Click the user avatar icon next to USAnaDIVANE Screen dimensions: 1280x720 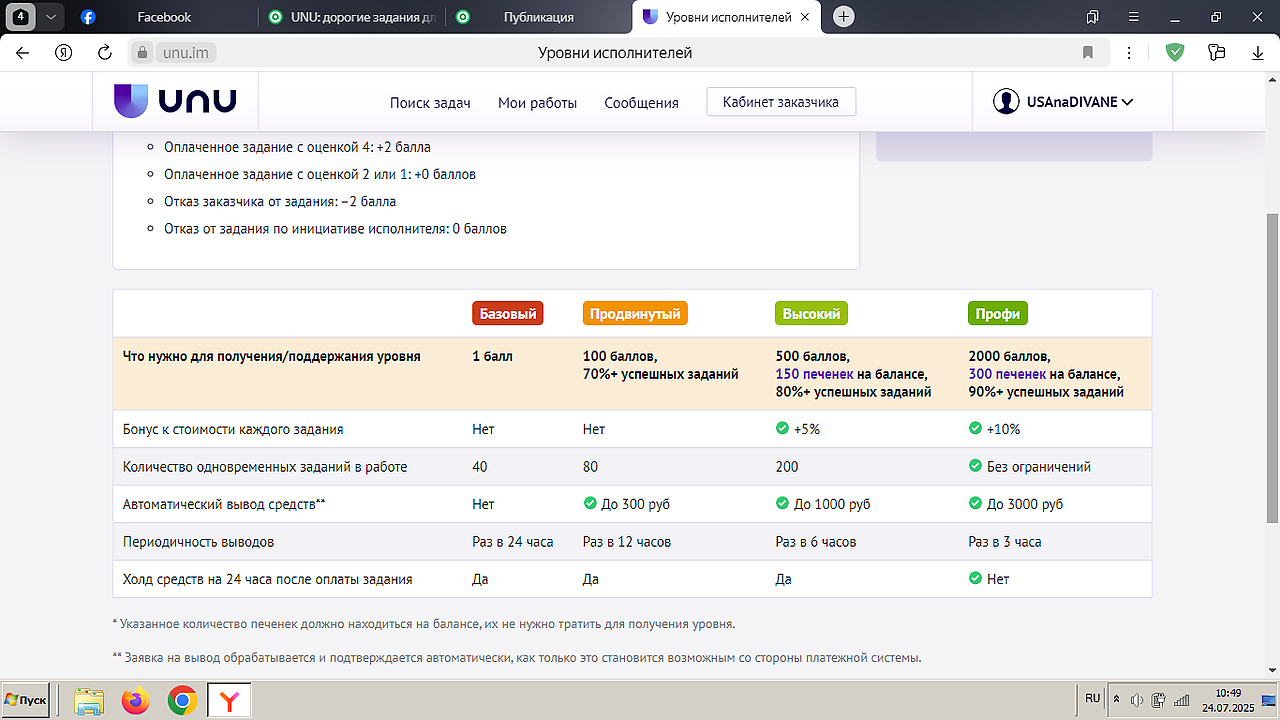[x=1006, y=101]
